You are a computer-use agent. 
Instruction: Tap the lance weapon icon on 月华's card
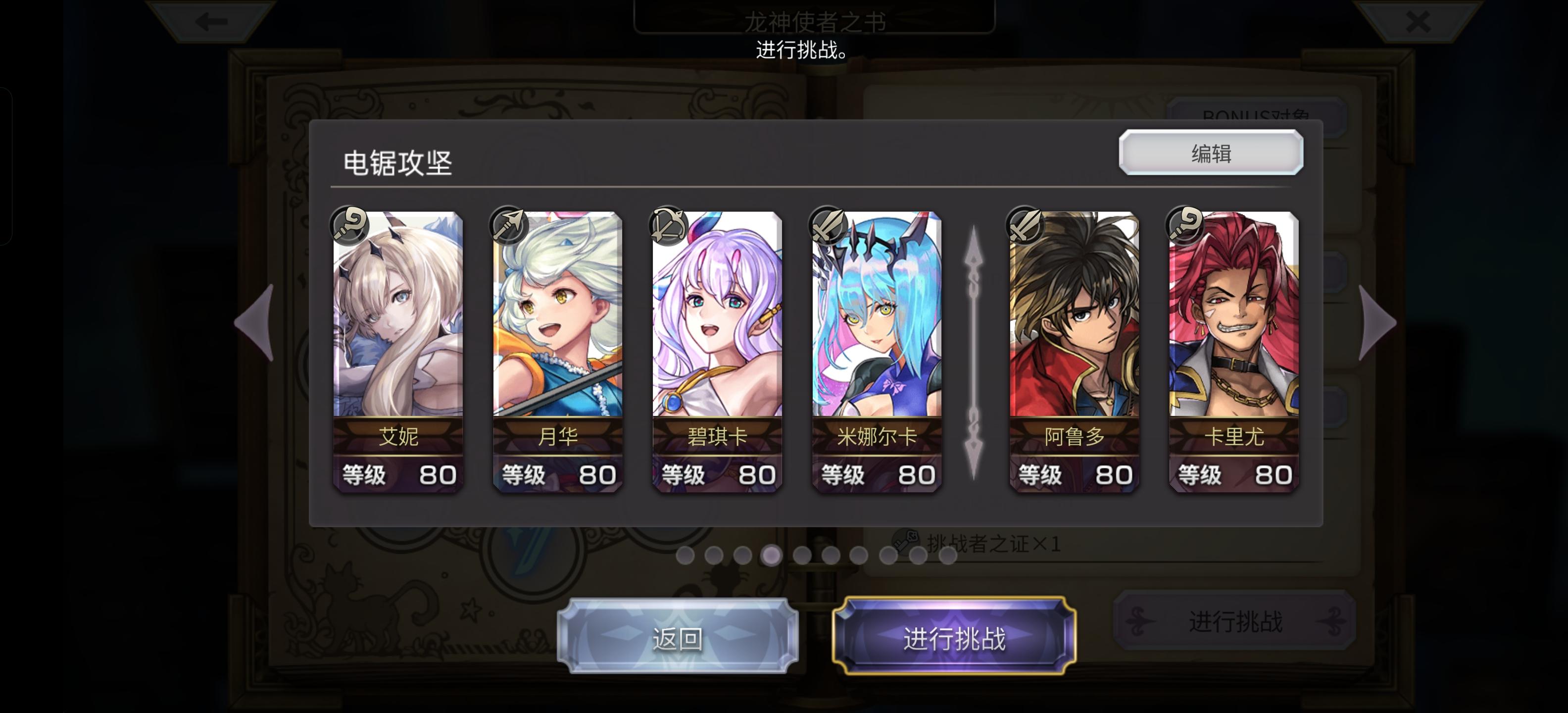[x=509, y=225]
